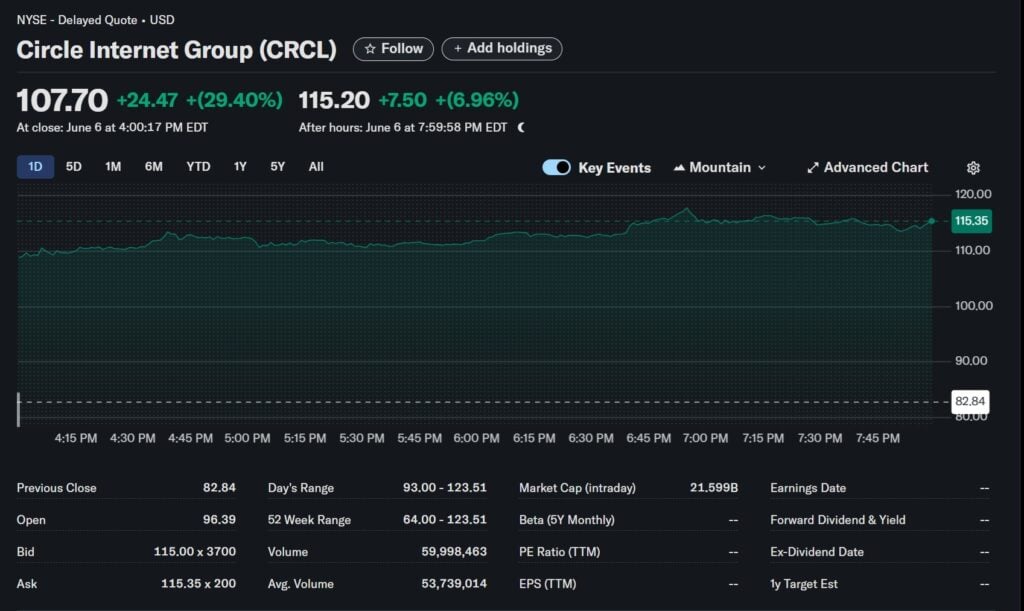Show the All time range
Screen dimensions: 1024x611
pos(316,167)
